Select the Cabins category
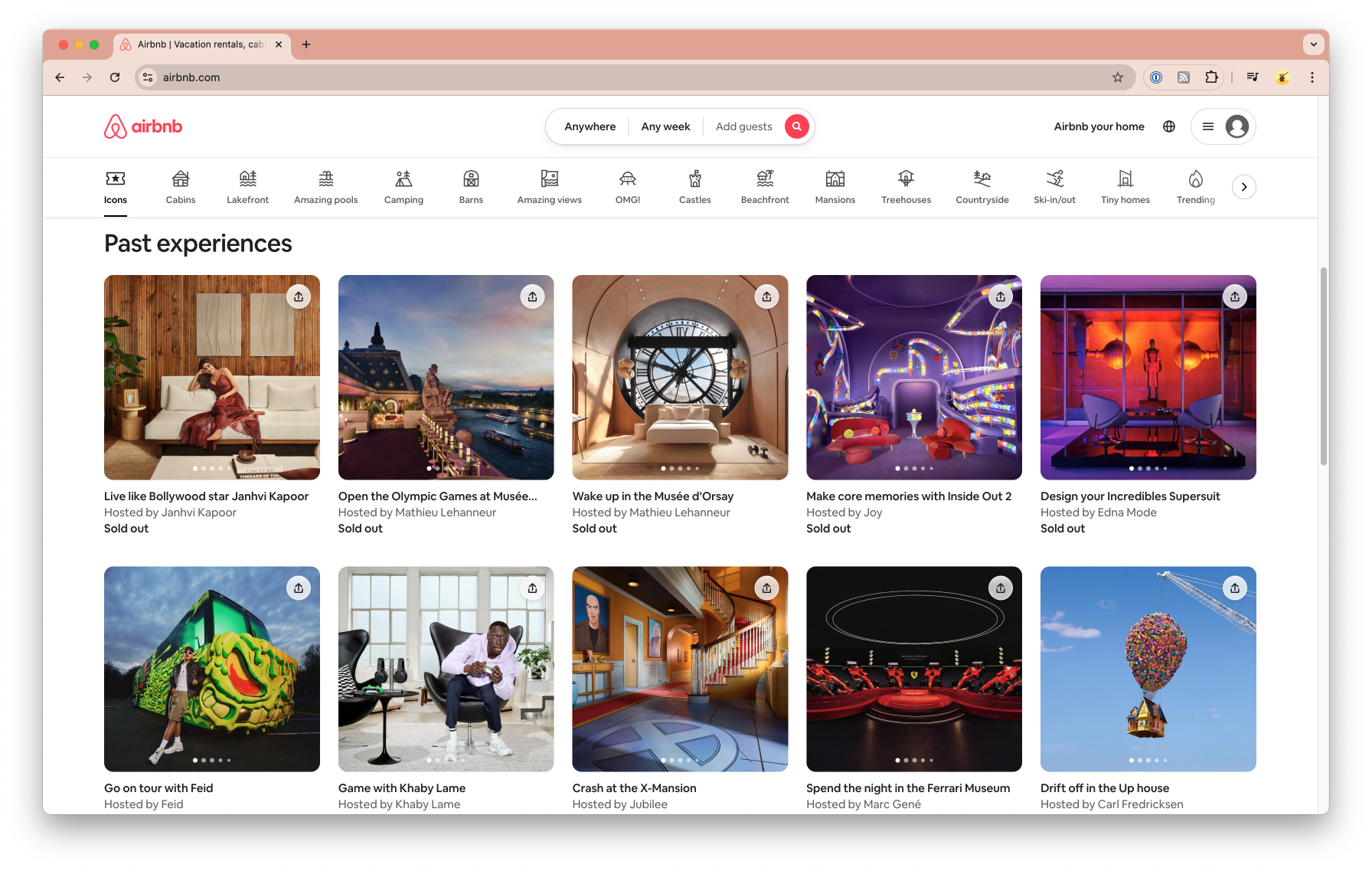The height and width of the screenshot is (871, 1372). pos(181,188)
